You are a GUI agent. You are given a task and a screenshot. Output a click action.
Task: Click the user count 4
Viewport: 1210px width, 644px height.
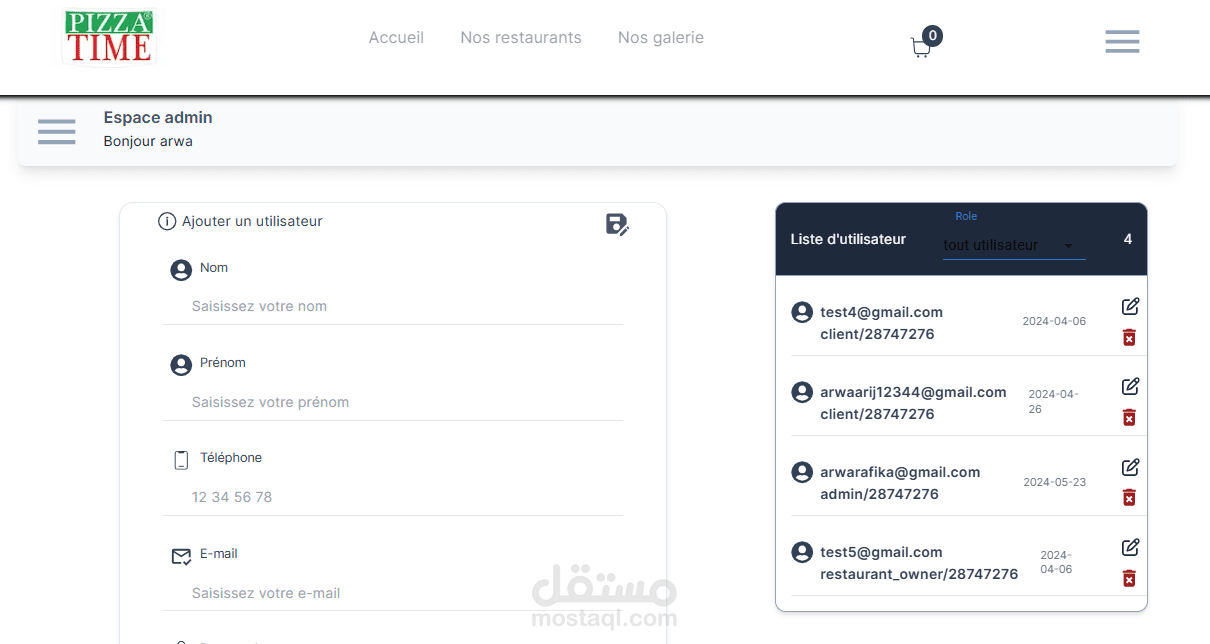pyautogui.click(x=1128, y=239)
